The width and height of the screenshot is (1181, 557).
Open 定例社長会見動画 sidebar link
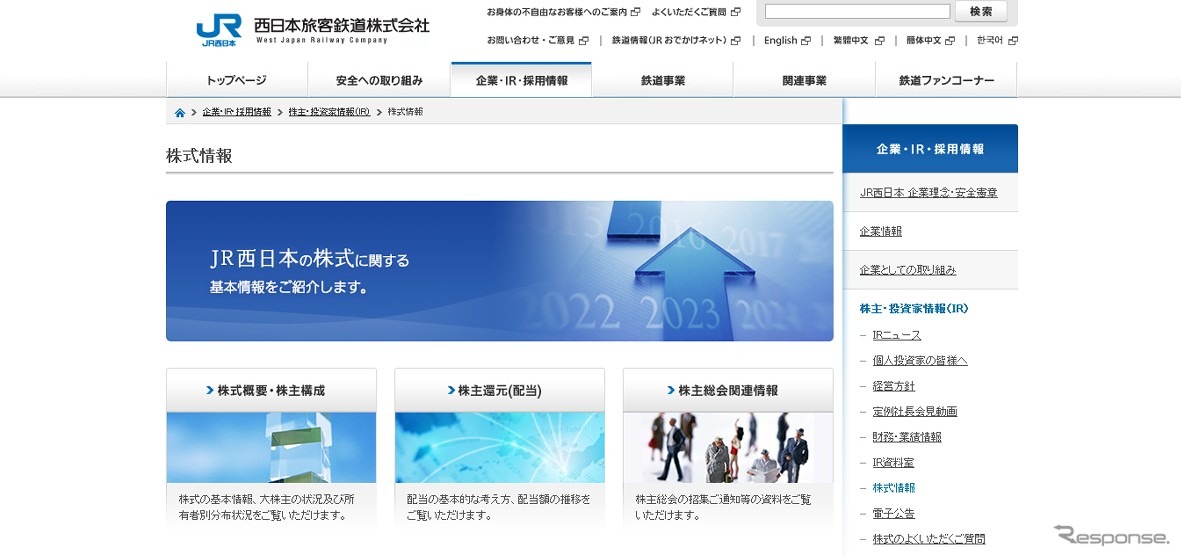[914, 412]
